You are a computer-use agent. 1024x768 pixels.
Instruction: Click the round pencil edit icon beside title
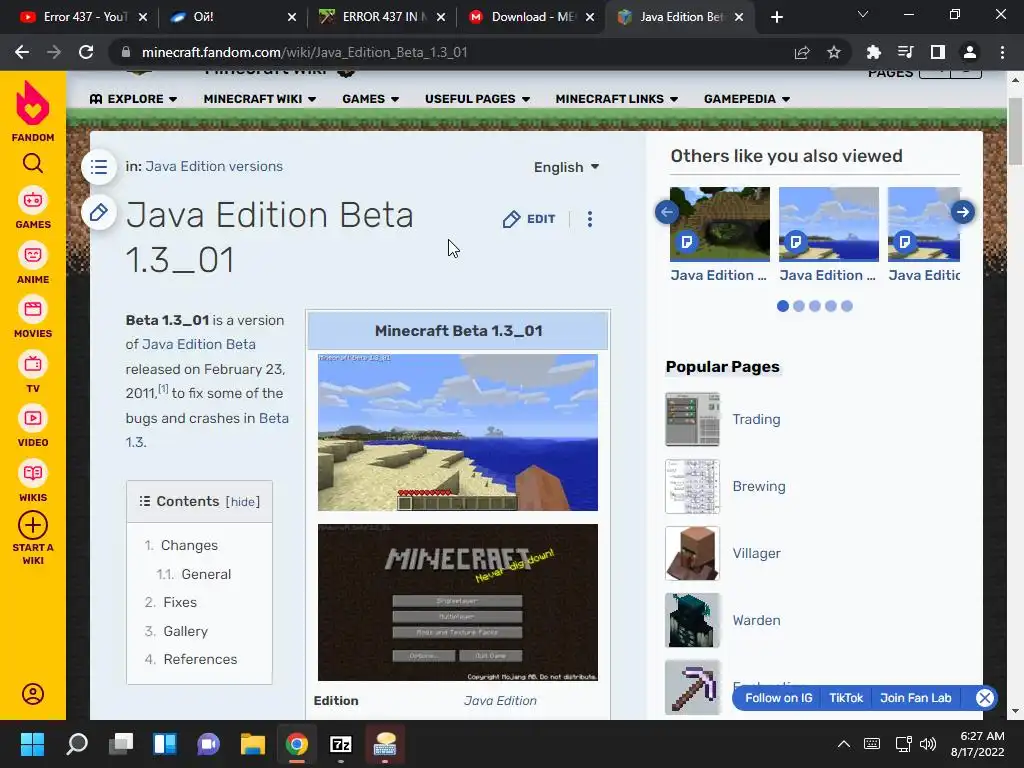coord(99,212)
